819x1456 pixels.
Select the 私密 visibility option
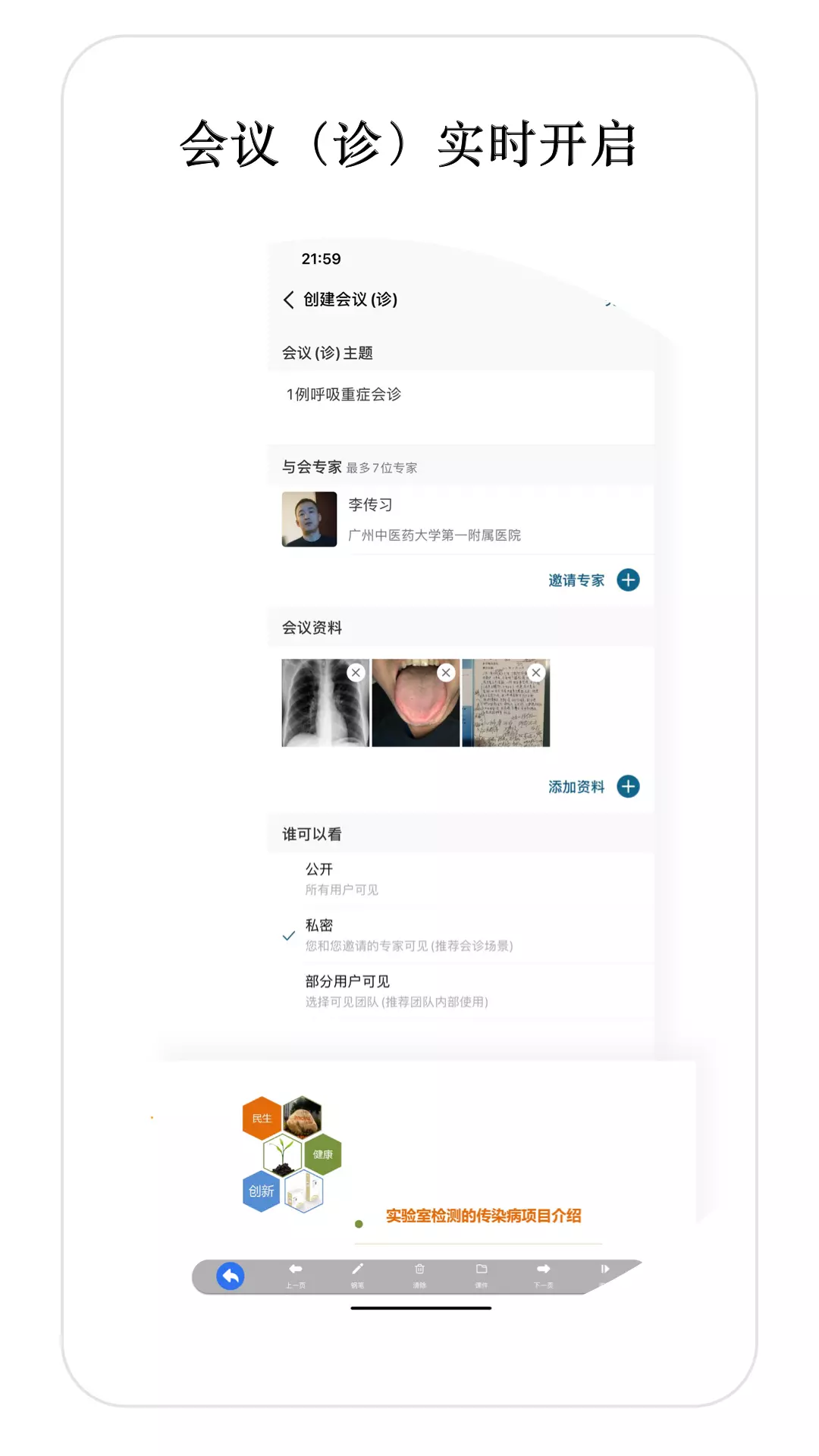click(461, 934)
